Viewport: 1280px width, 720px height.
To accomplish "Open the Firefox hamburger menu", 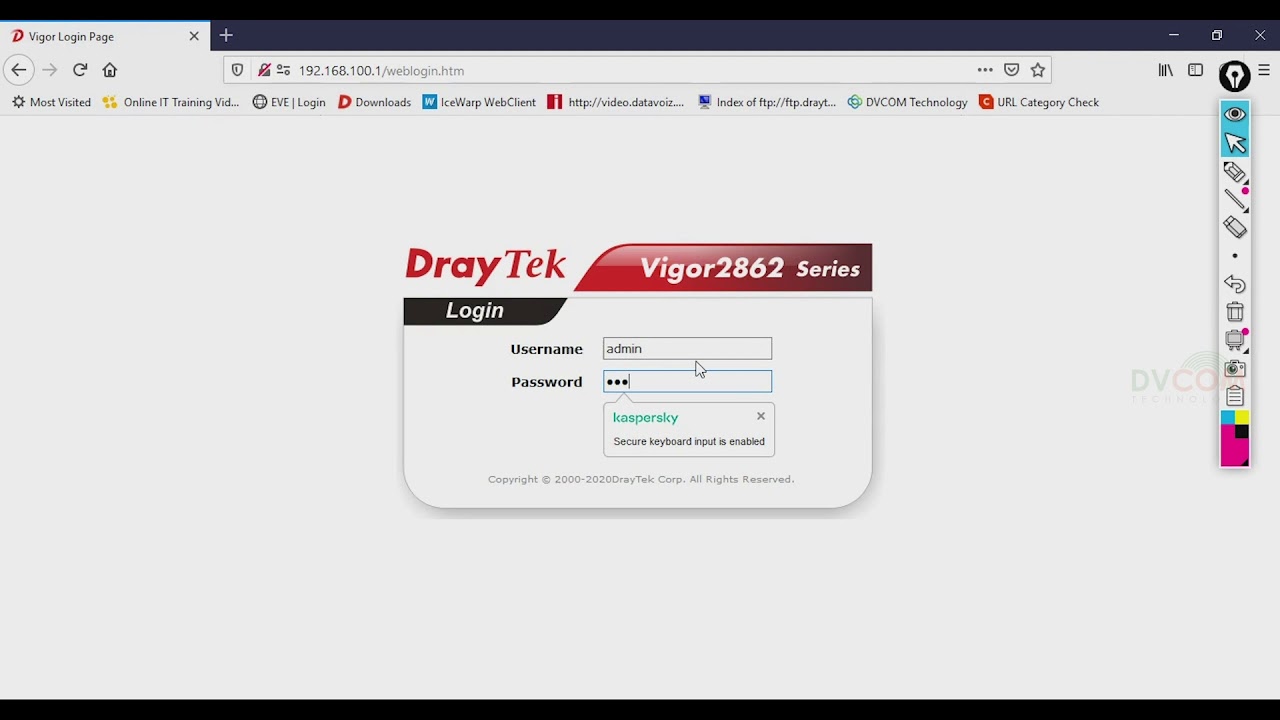I will (1264, 70).
